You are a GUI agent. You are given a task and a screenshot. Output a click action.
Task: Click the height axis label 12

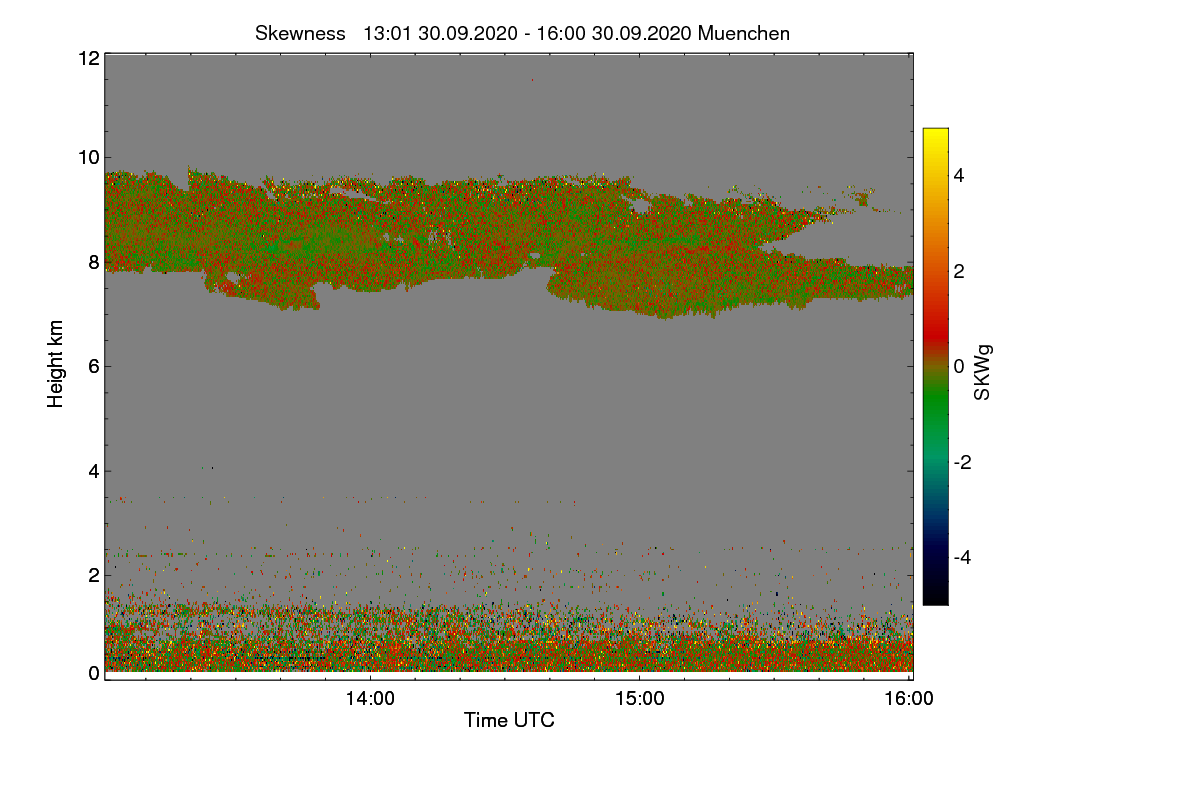(88, 58)
